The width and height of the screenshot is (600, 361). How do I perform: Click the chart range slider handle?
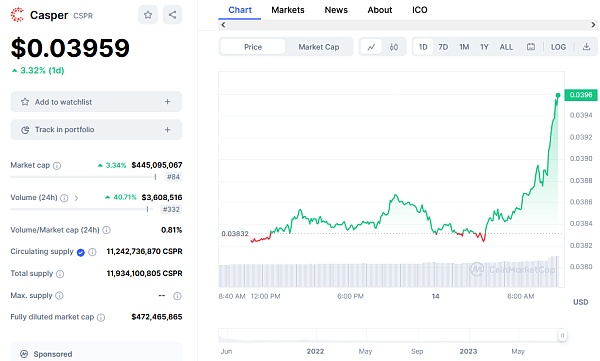(x=562, y=335)
